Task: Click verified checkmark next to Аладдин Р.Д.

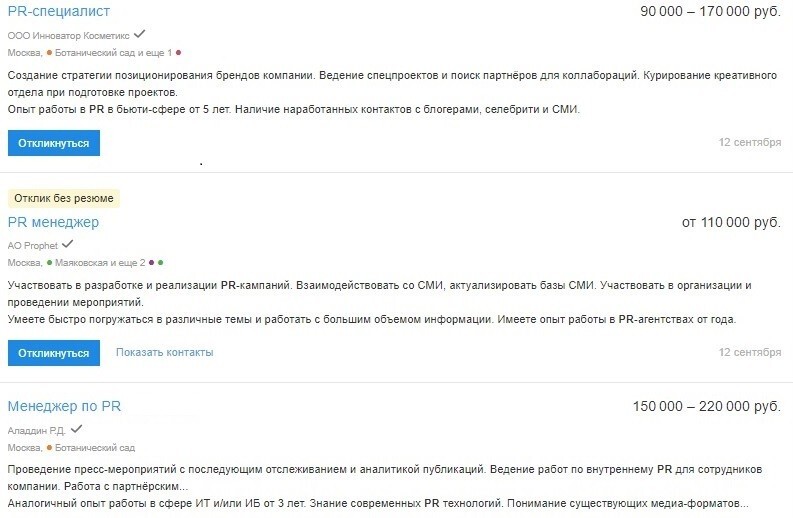Action: pyautogui.click(x=76, y=429)
